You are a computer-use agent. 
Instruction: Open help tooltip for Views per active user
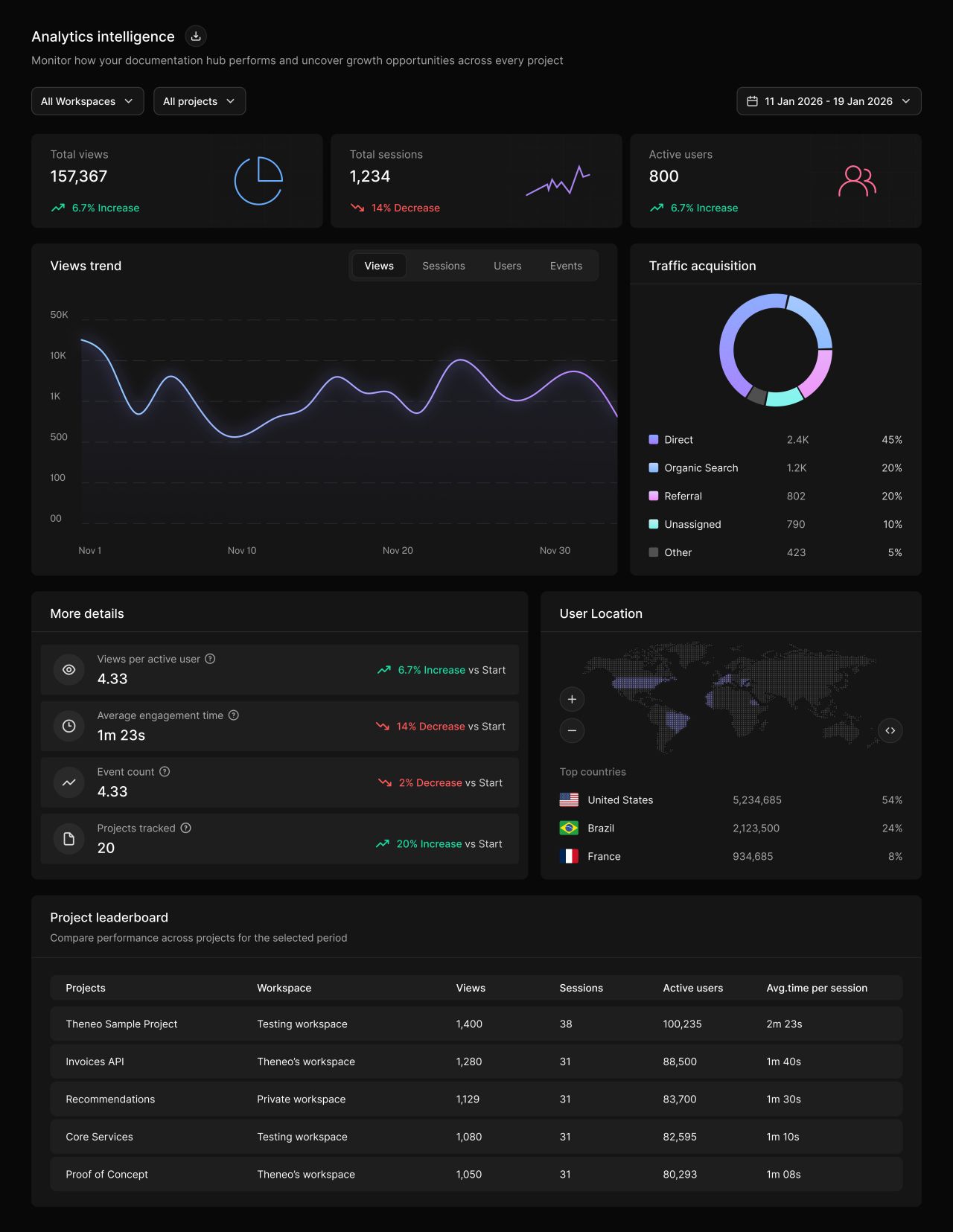tap(210, 659)
